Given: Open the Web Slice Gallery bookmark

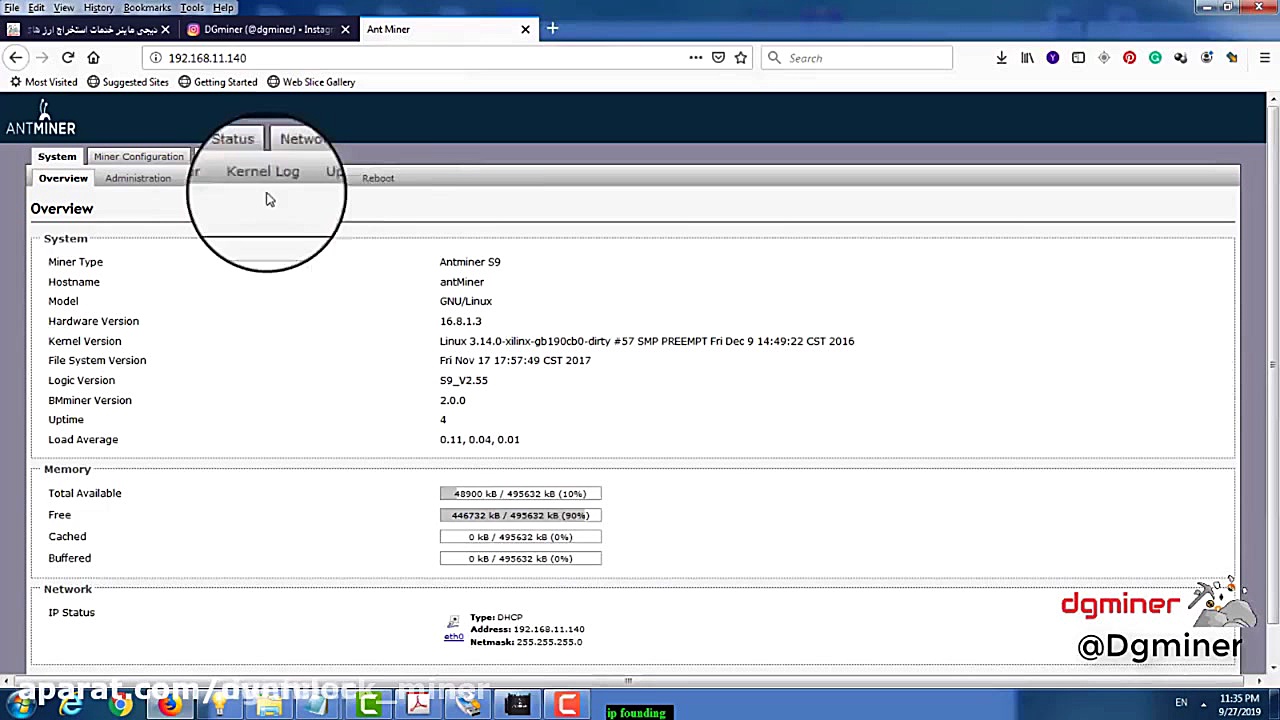Looking at the screenshot, I should 310,82.
